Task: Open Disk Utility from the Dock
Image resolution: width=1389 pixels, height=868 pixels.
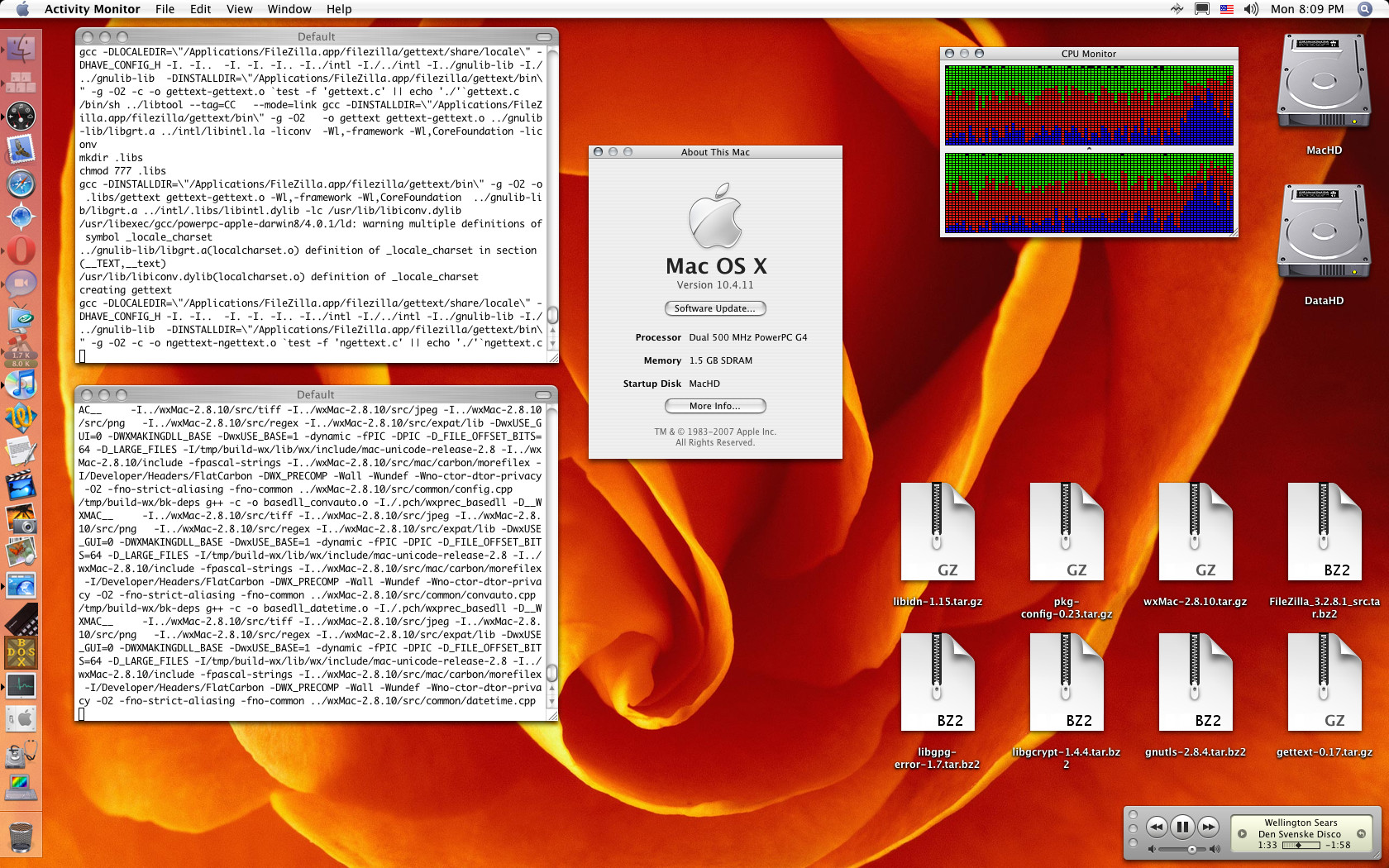Action: (x=21, y=753)
